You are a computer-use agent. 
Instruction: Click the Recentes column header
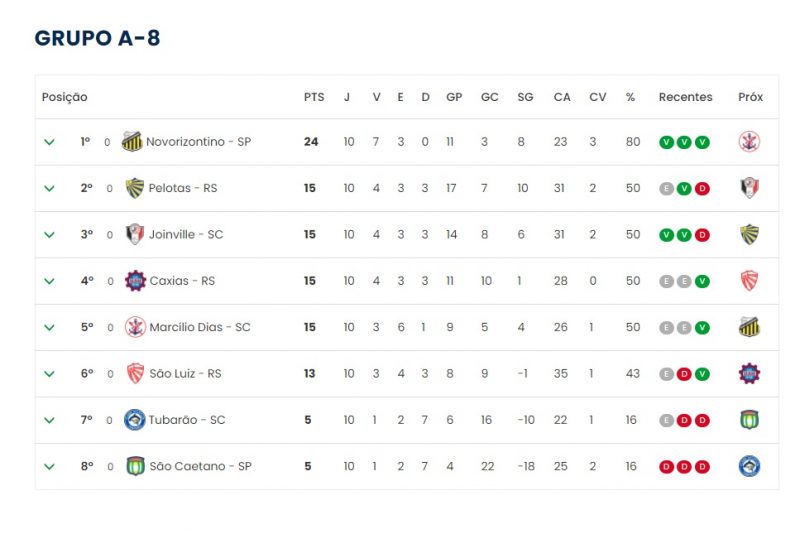click(685, 97)
